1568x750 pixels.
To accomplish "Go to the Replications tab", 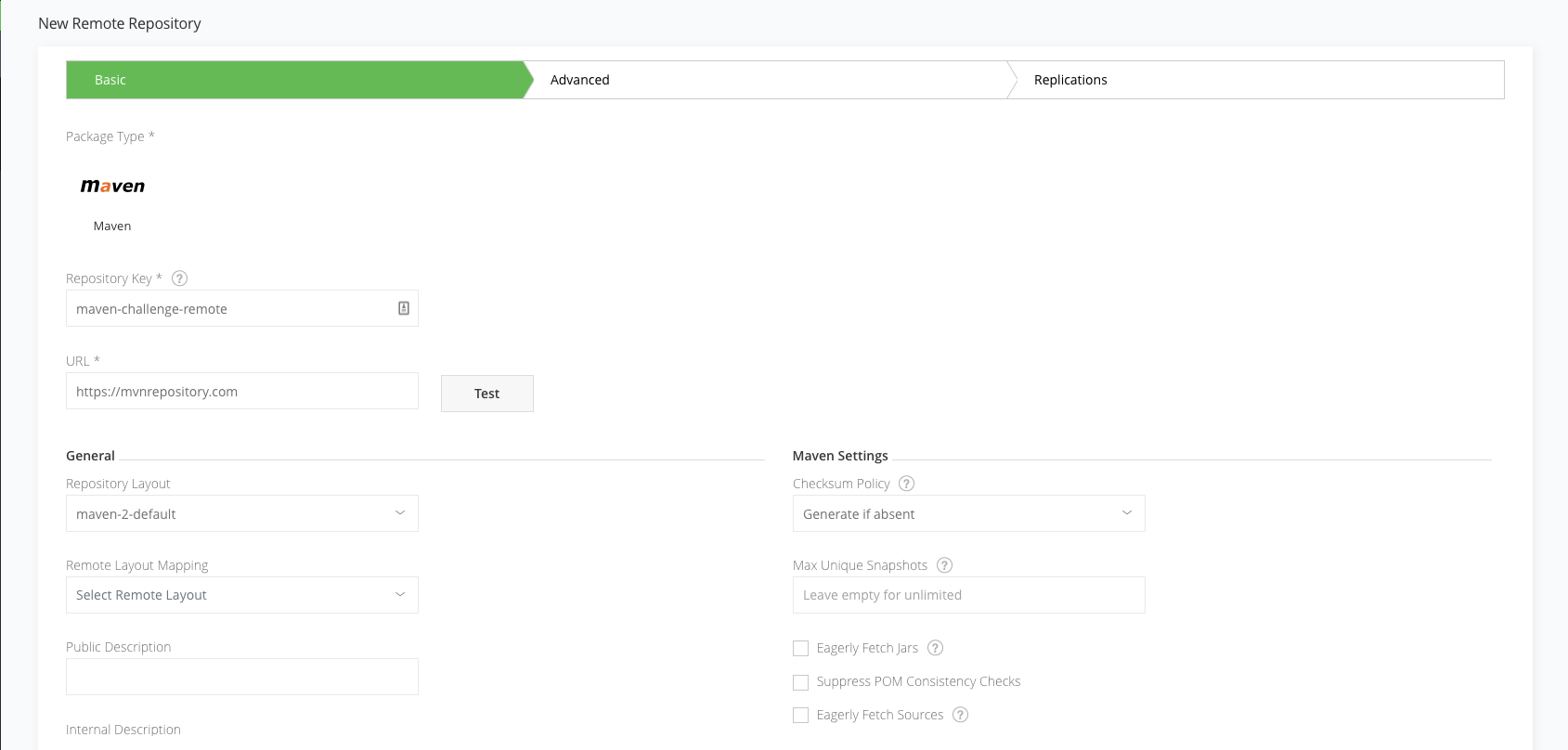I will point(1070,80).
